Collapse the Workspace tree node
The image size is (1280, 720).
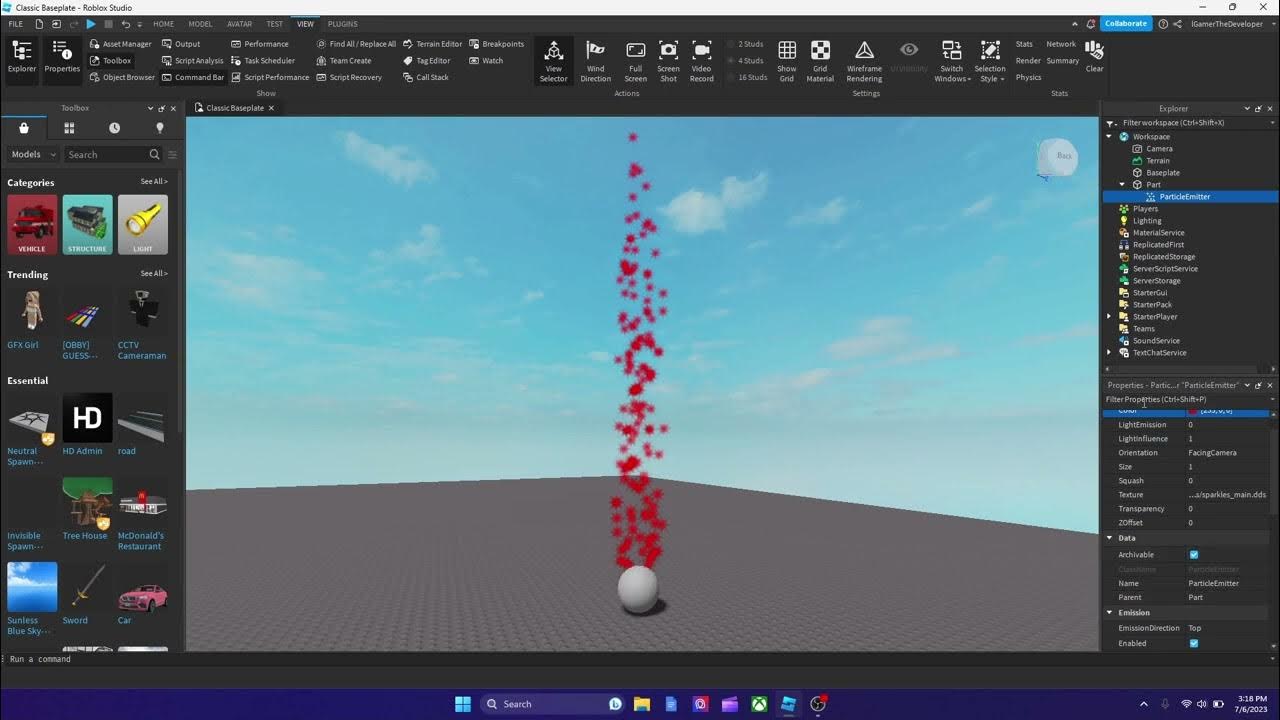[1109, 136]
